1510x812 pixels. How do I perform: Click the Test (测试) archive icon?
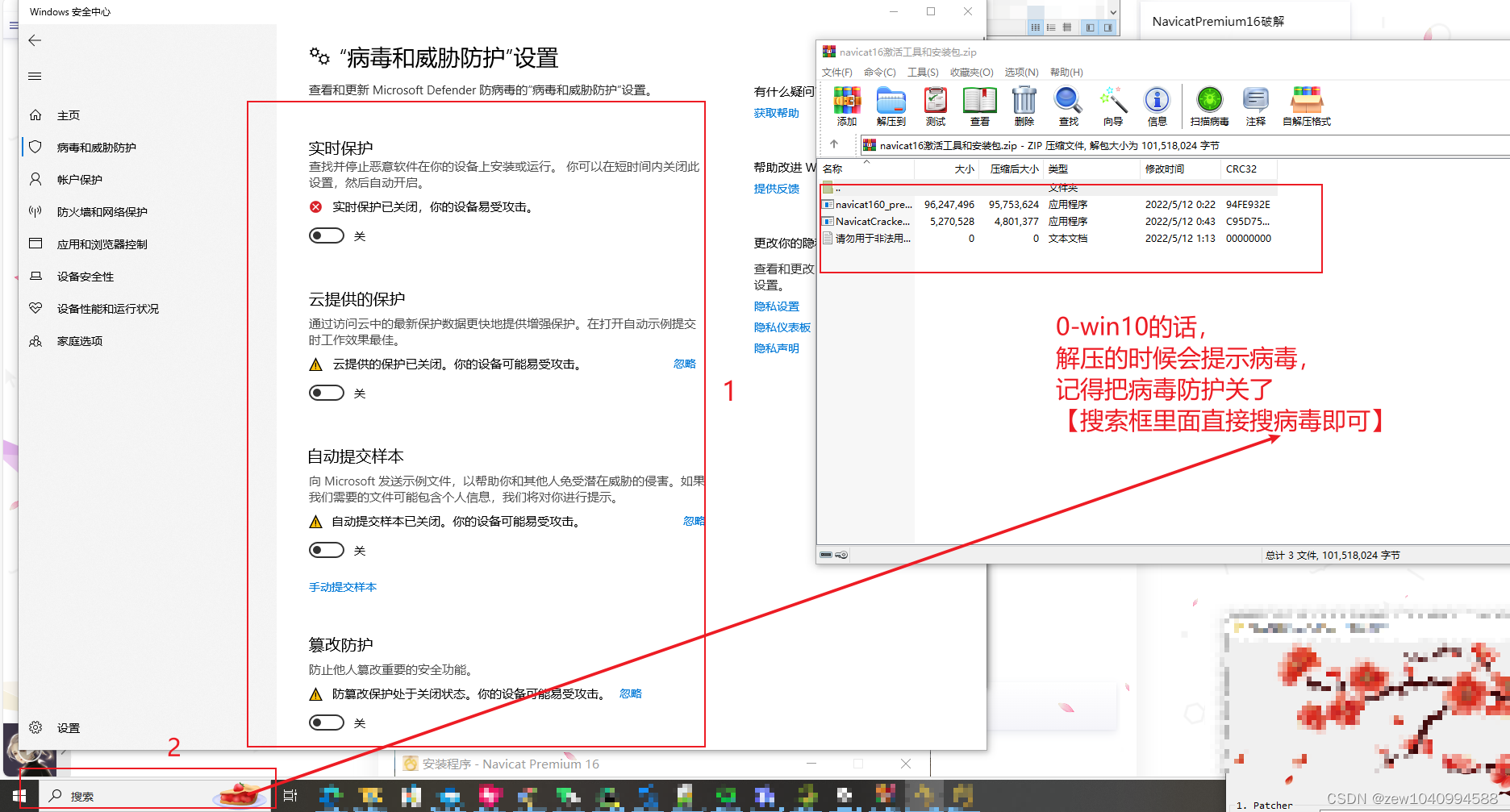936,106
